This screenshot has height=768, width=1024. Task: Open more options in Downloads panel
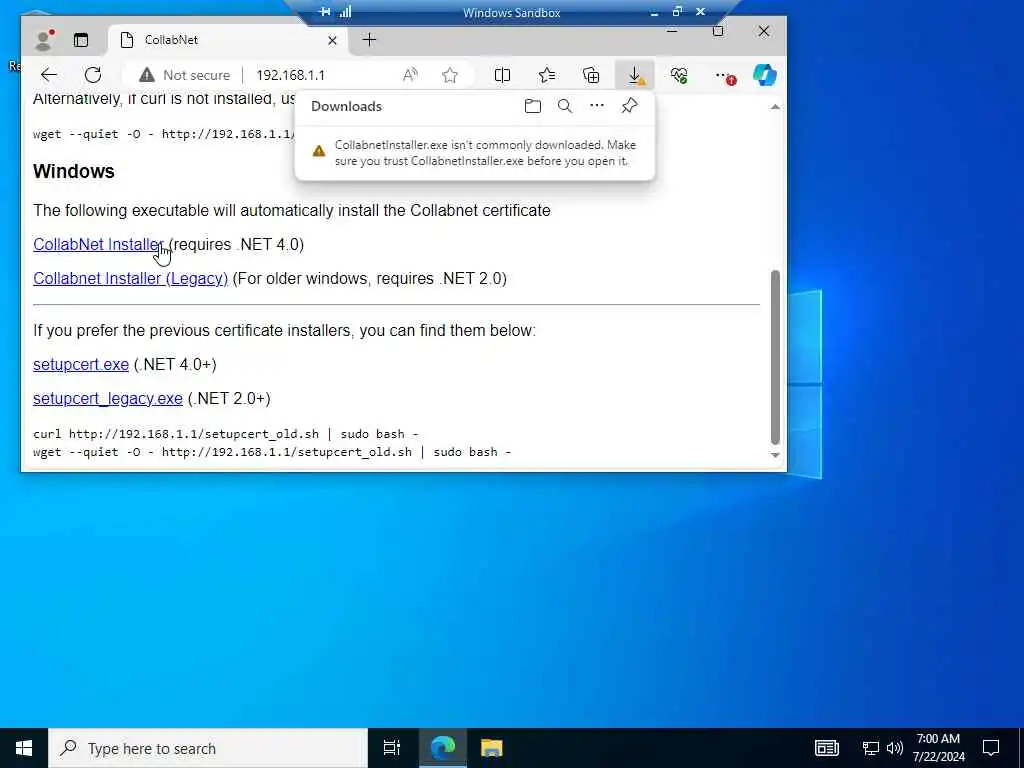click(597, 105)
